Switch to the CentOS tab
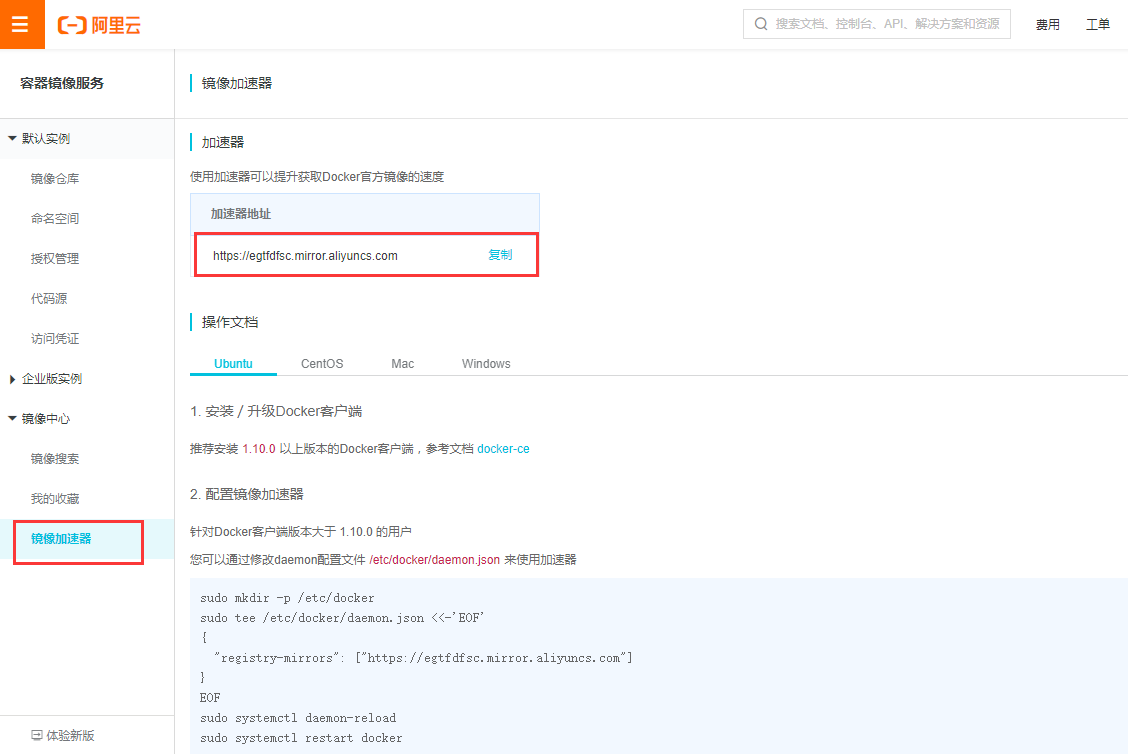This screenshot has width=1128, height=754. pos(322,363)
